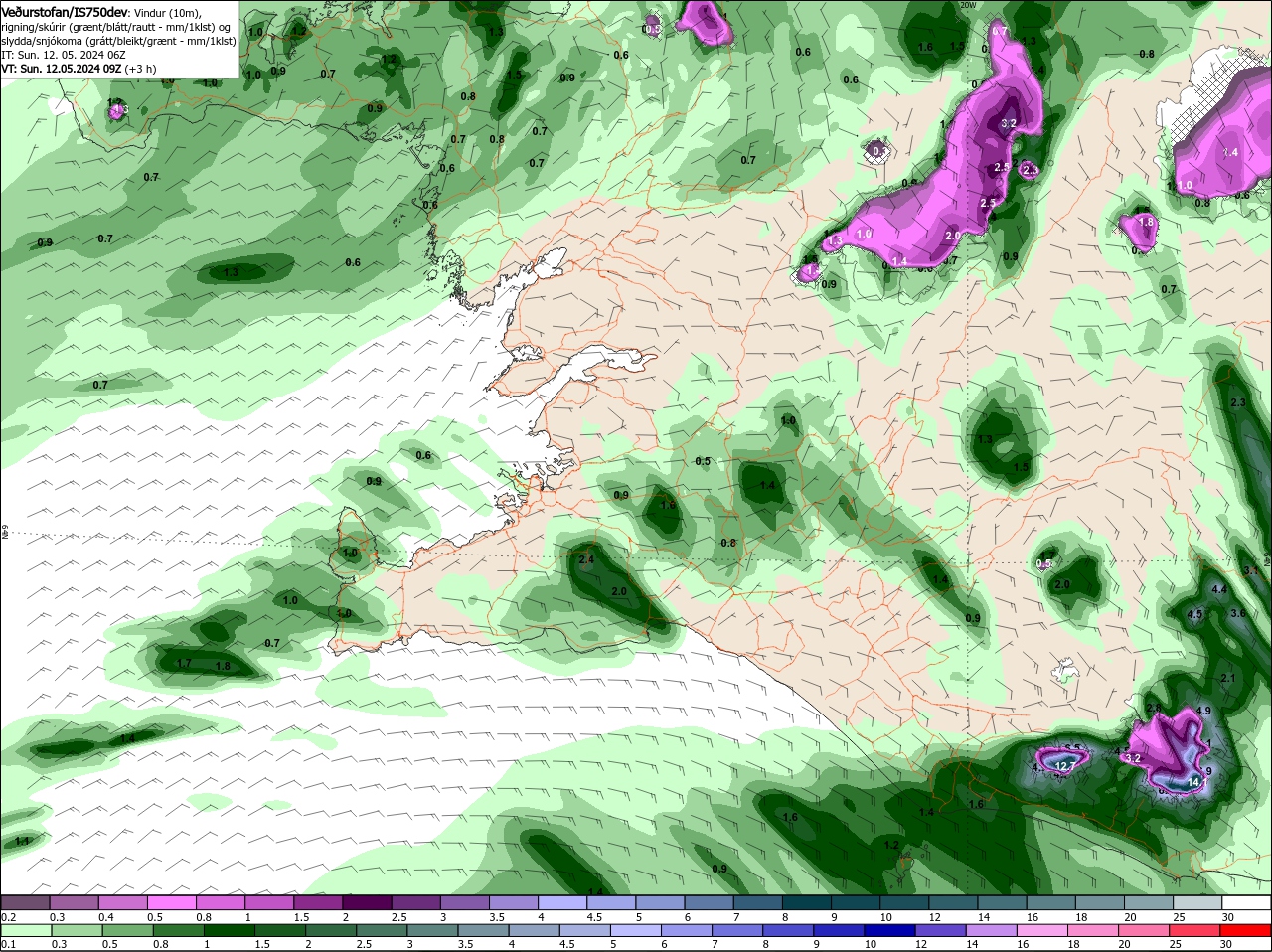The width and height of the screenshot is (1272, 952).
Task: Click the 3.6 precipitation value on the map
Action: click(1237, 613)
